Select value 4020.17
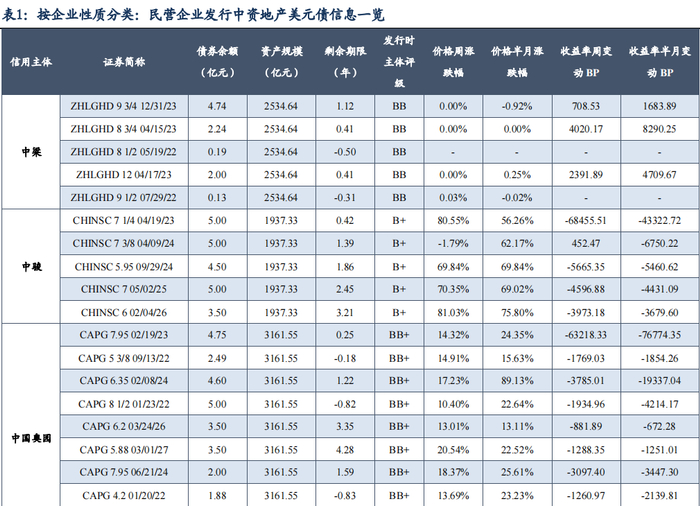This screenshot has width=700, height=506. click(586, 129)
